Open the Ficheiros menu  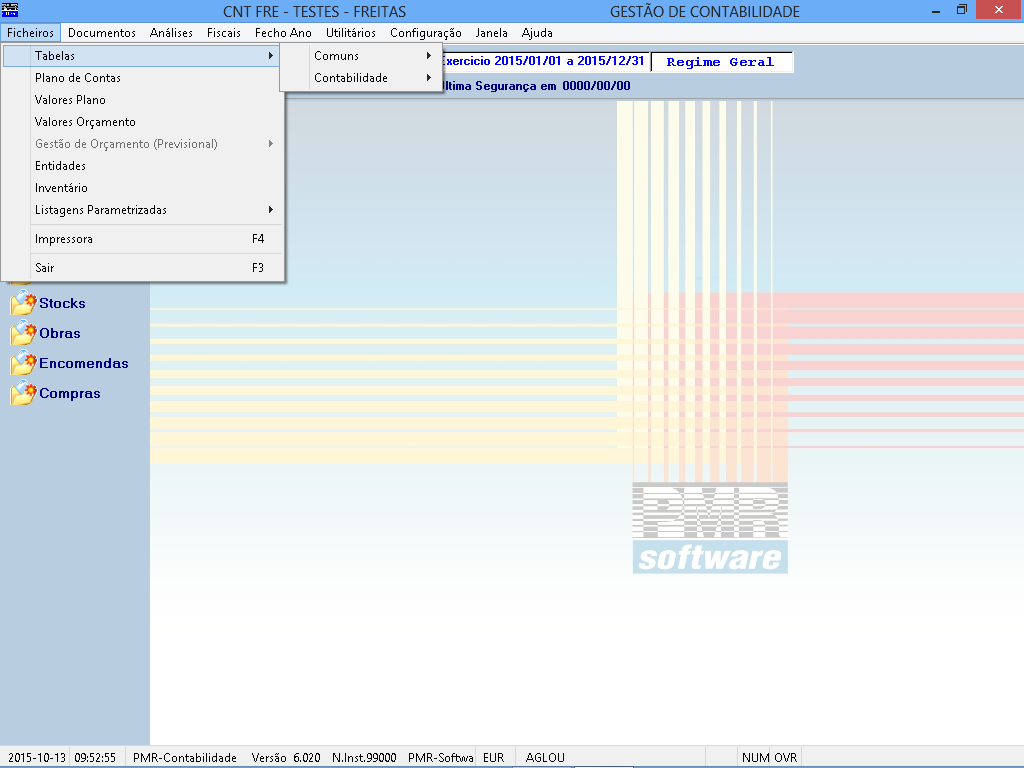click(31, 33)
